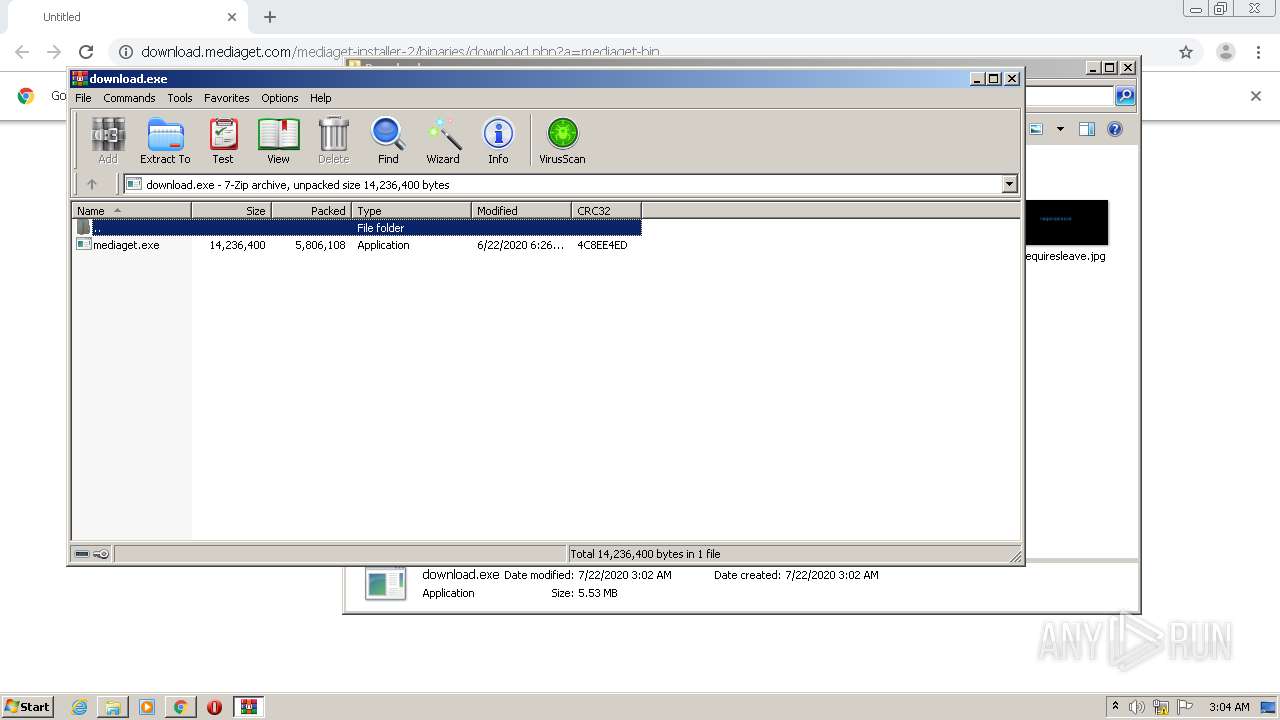Launch the Wizard tool

(443, 140)
